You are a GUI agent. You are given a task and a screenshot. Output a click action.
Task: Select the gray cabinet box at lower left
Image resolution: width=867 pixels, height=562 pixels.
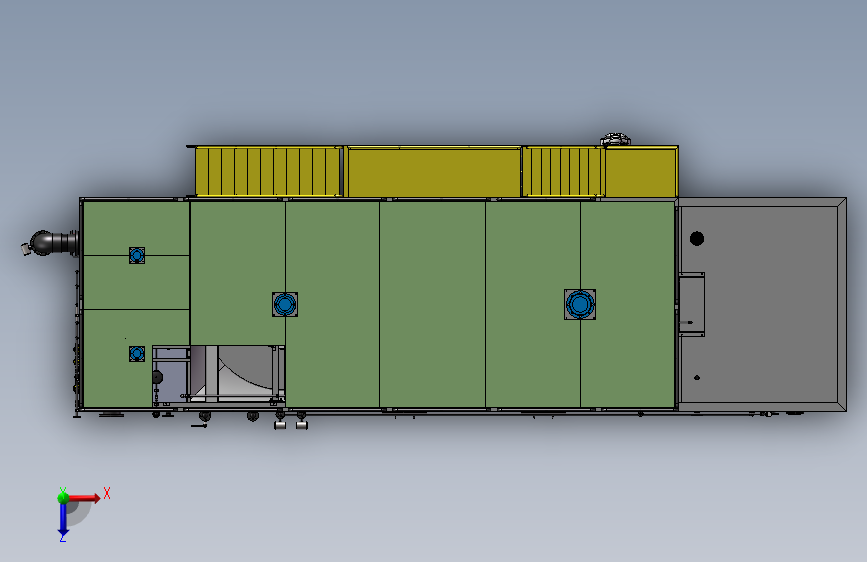coord(171,376)
